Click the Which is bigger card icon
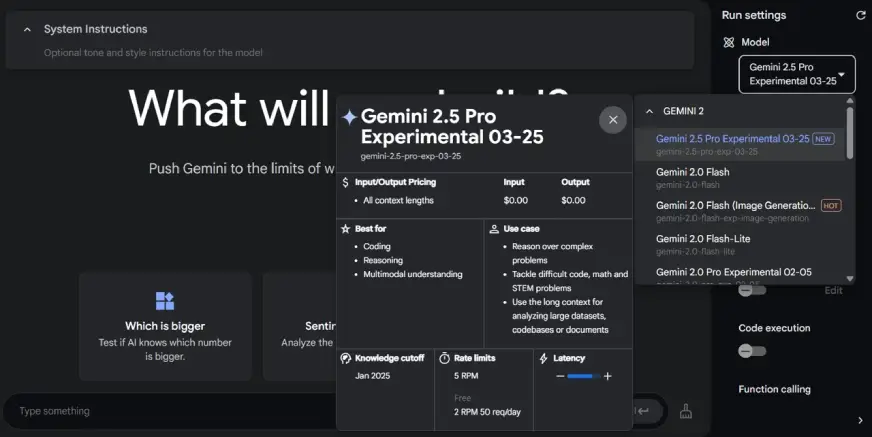 (x=165, y=301)
